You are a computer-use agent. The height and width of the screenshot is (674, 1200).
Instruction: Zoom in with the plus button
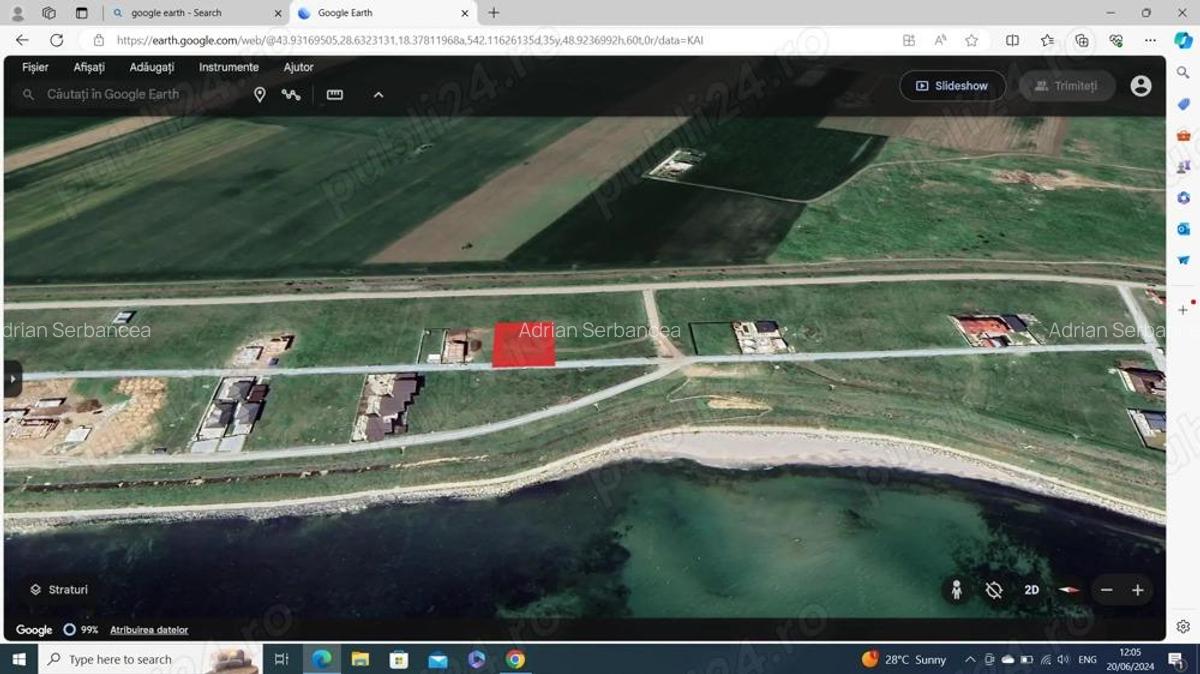(1137, 590)
